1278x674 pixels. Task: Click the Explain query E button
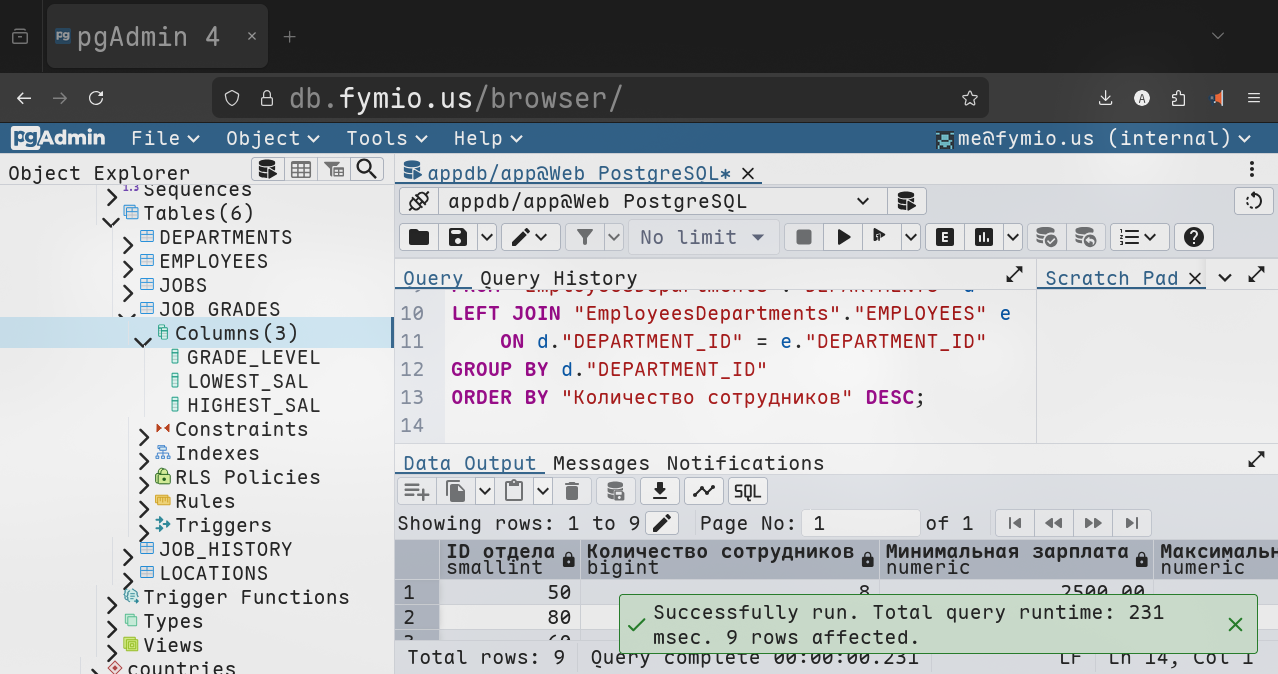tap(944, 237)
